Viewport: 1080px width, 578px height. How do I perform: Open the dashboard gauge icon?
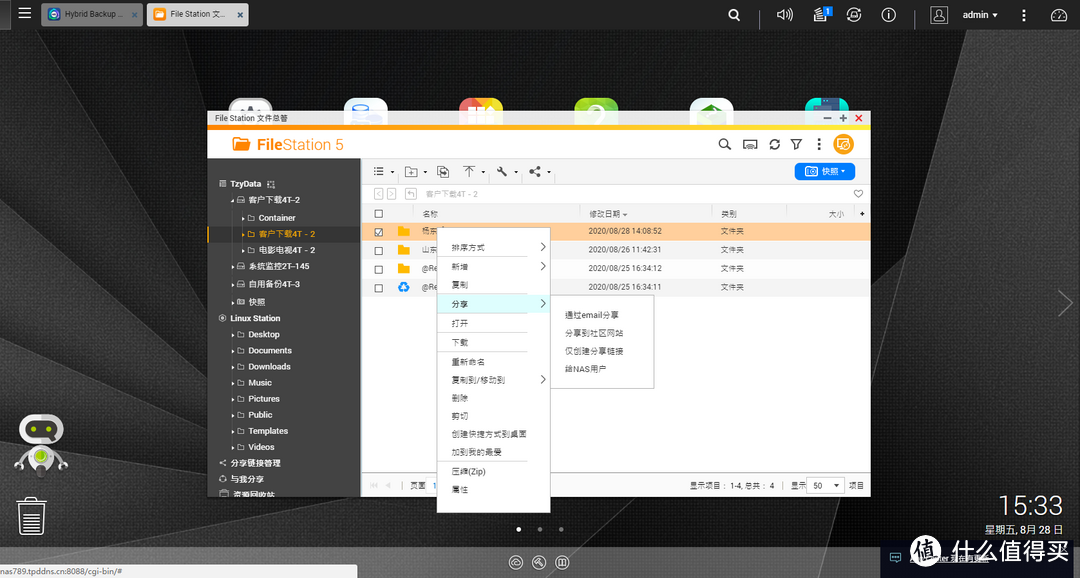(1059, 14)
